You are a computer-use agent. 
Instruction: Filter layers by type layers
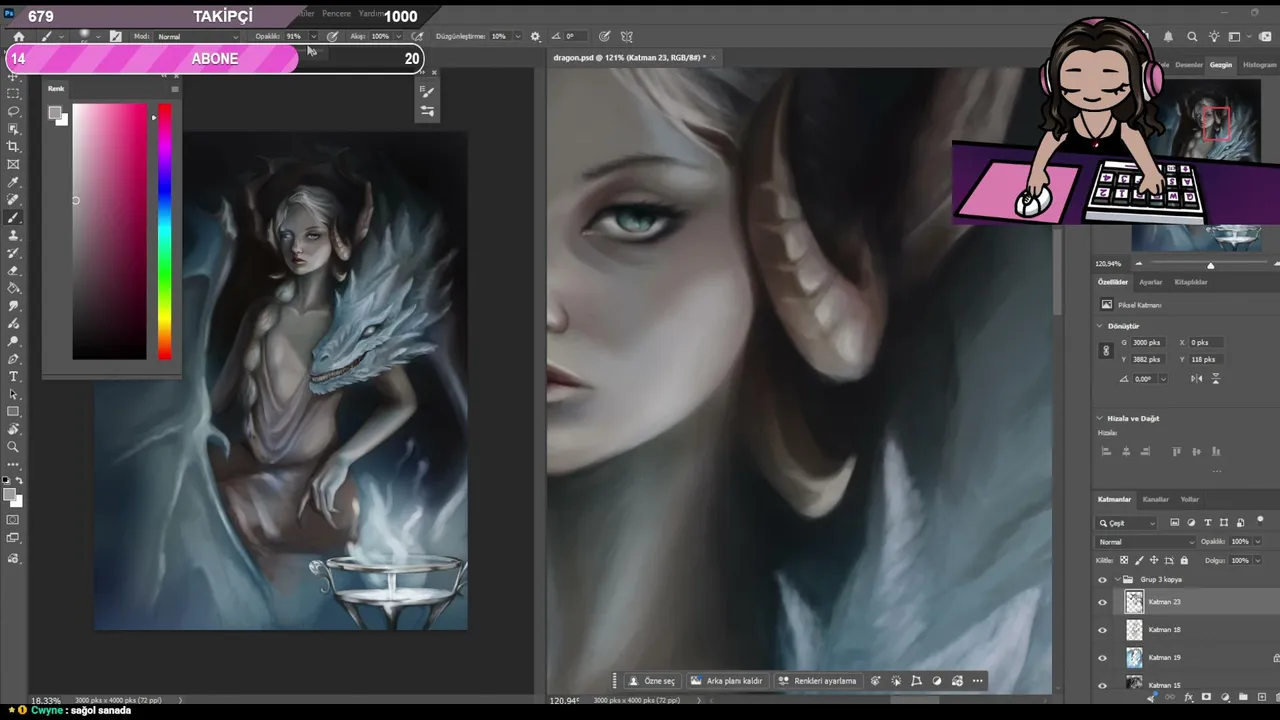click(1208, 523)
